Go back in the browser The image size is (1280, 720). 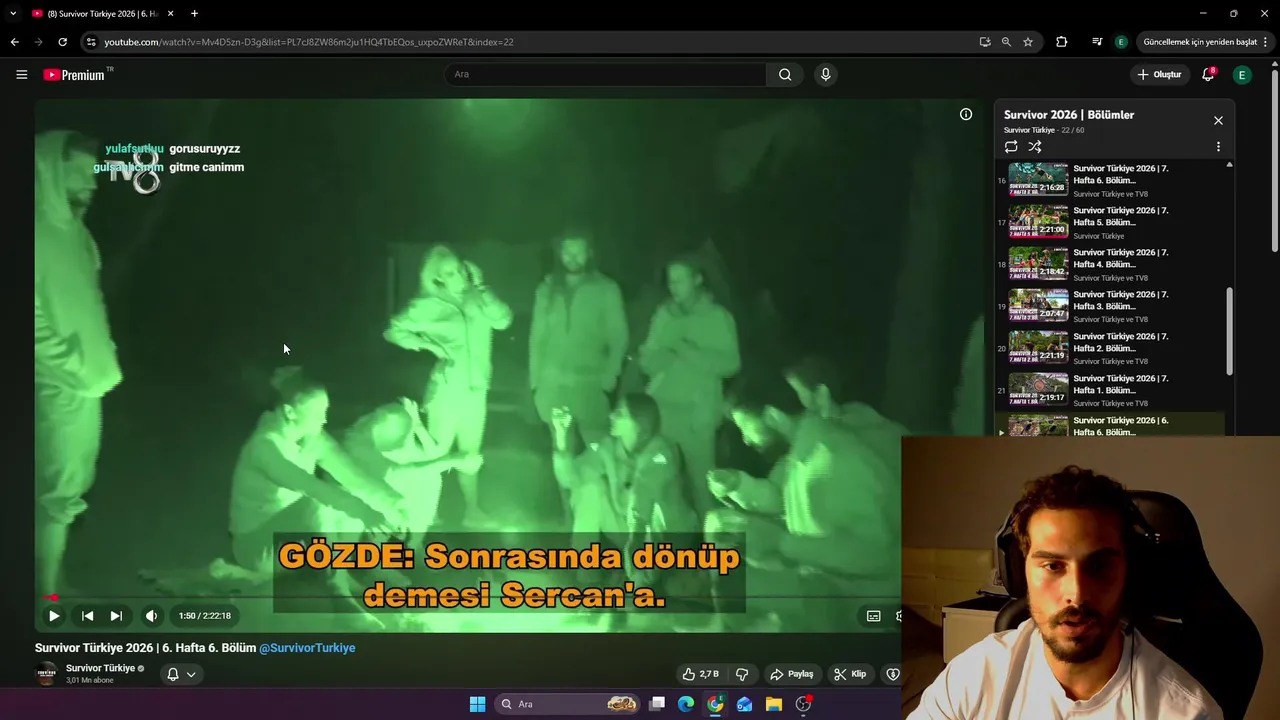click(x=14, y=42)
